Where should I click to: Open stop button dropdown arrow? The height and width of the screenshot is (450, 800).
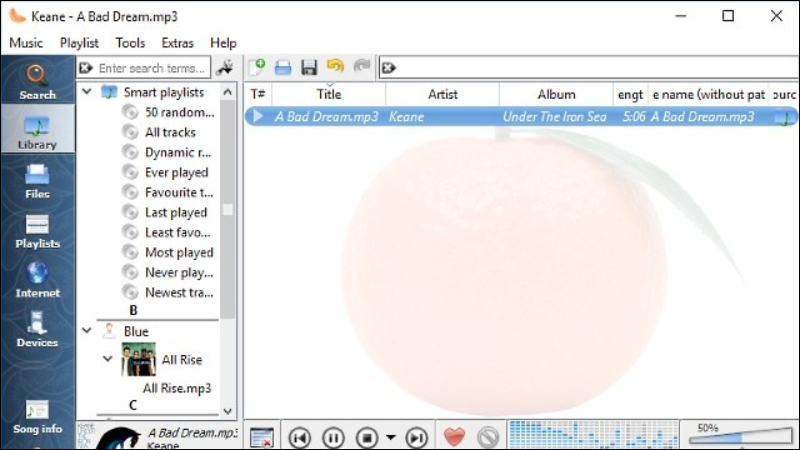[390, 437]
